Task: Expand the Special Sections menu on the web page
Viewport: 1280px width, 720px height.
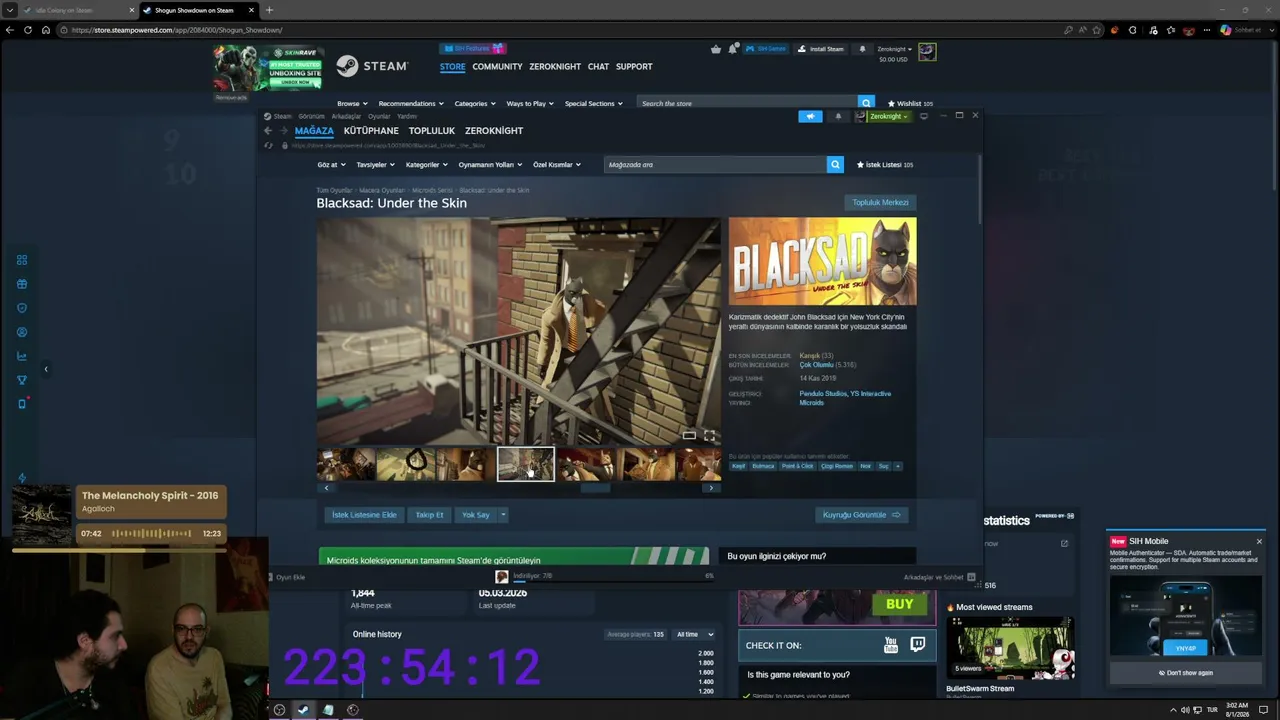Action: tap(594, 103)
